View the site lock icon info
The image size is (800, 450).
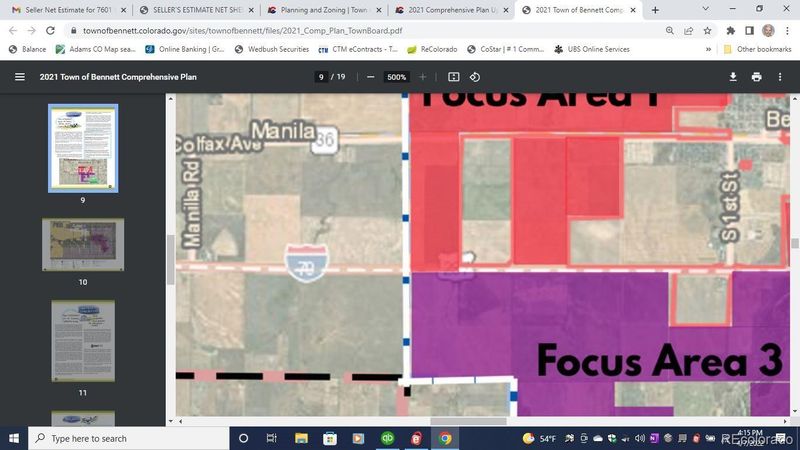point(74,31)
